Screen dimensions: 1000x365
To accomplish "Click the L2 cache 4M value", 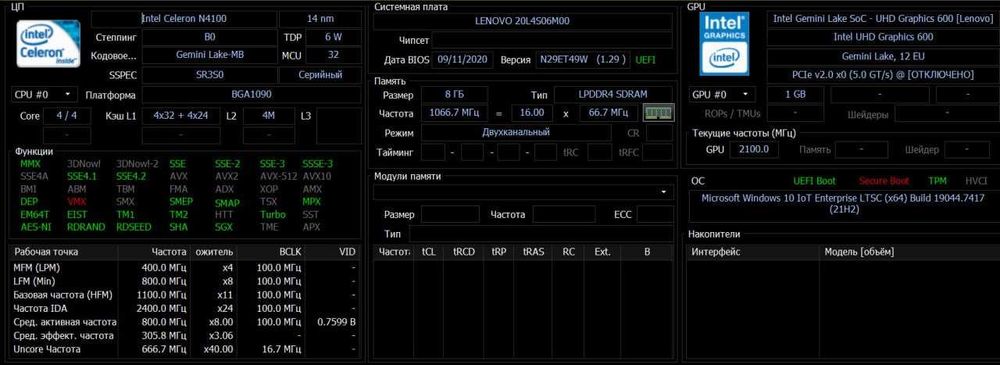I will [x=268, y=116].
